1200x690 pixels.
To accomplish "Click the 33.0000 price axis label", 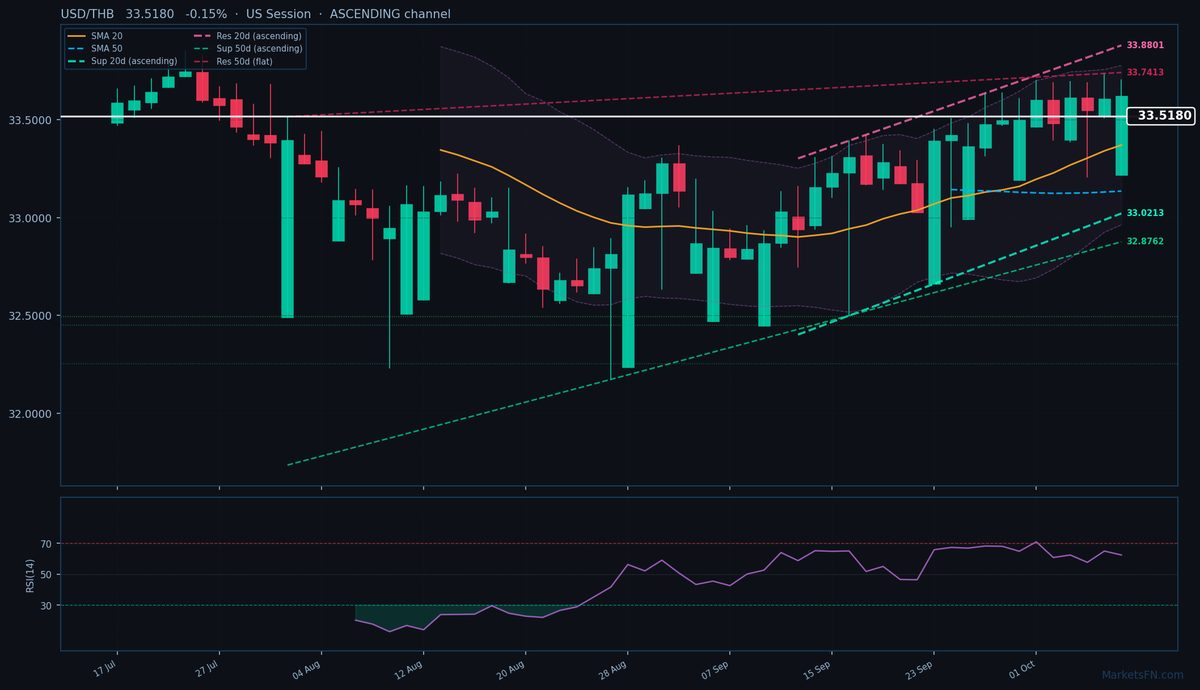I will 31,218.
